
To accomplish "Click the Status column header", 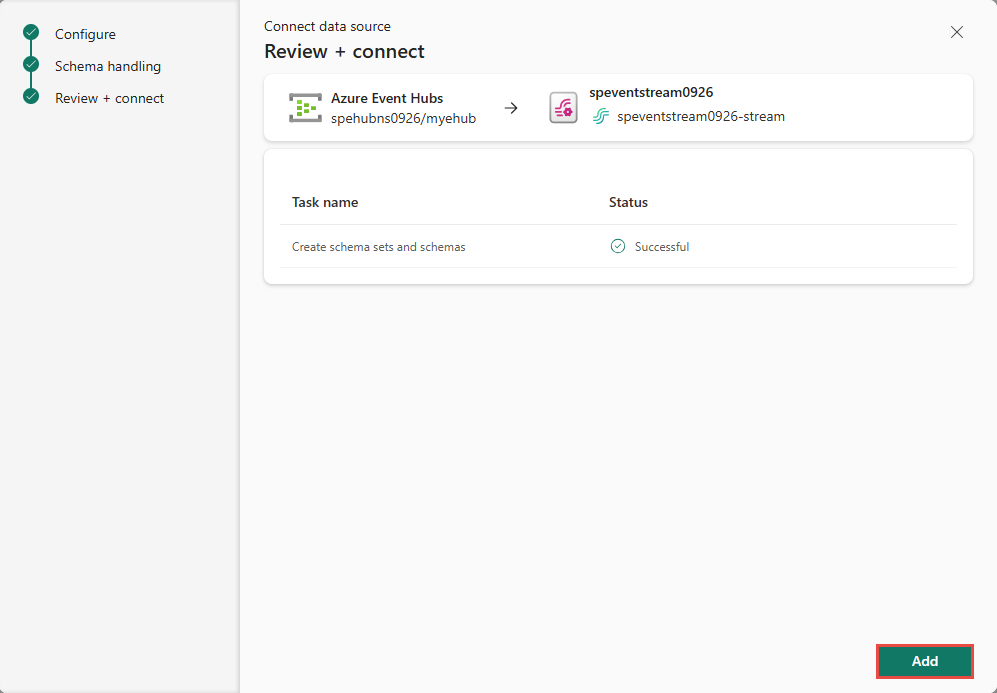I will (628, 202).
